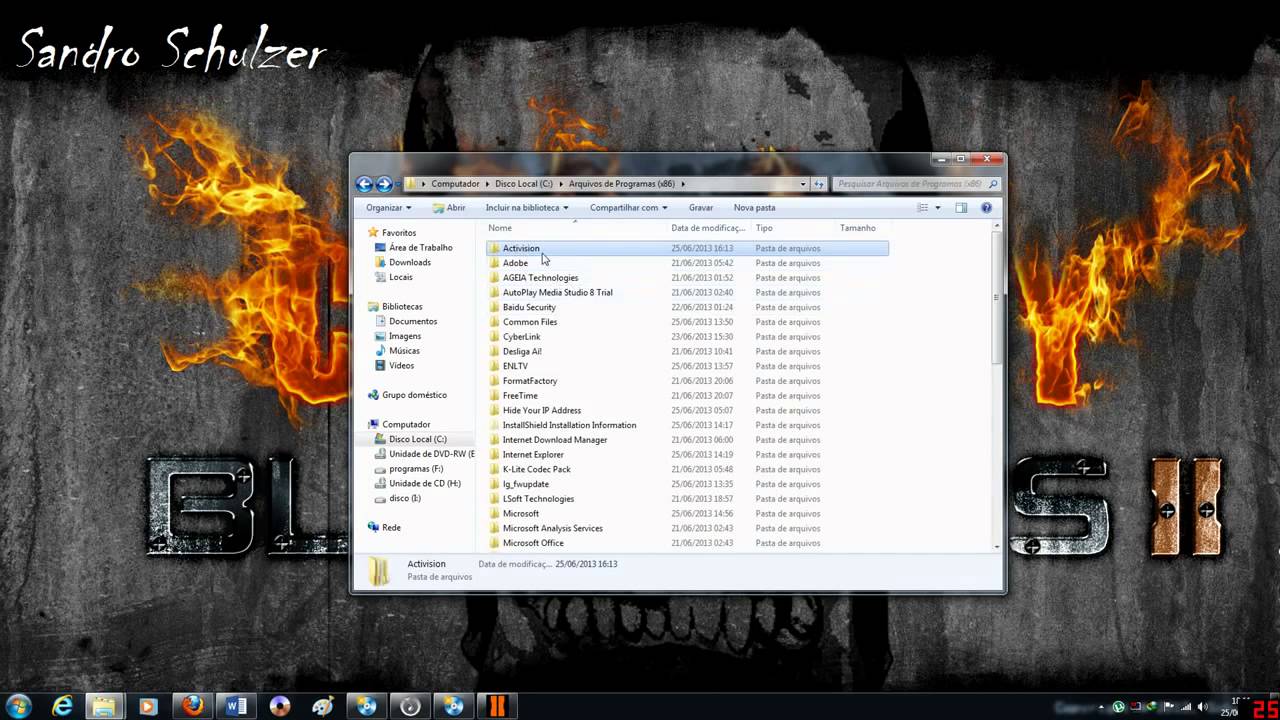
Task: Select Favoritos in the navigation pane
Action: 398,233
